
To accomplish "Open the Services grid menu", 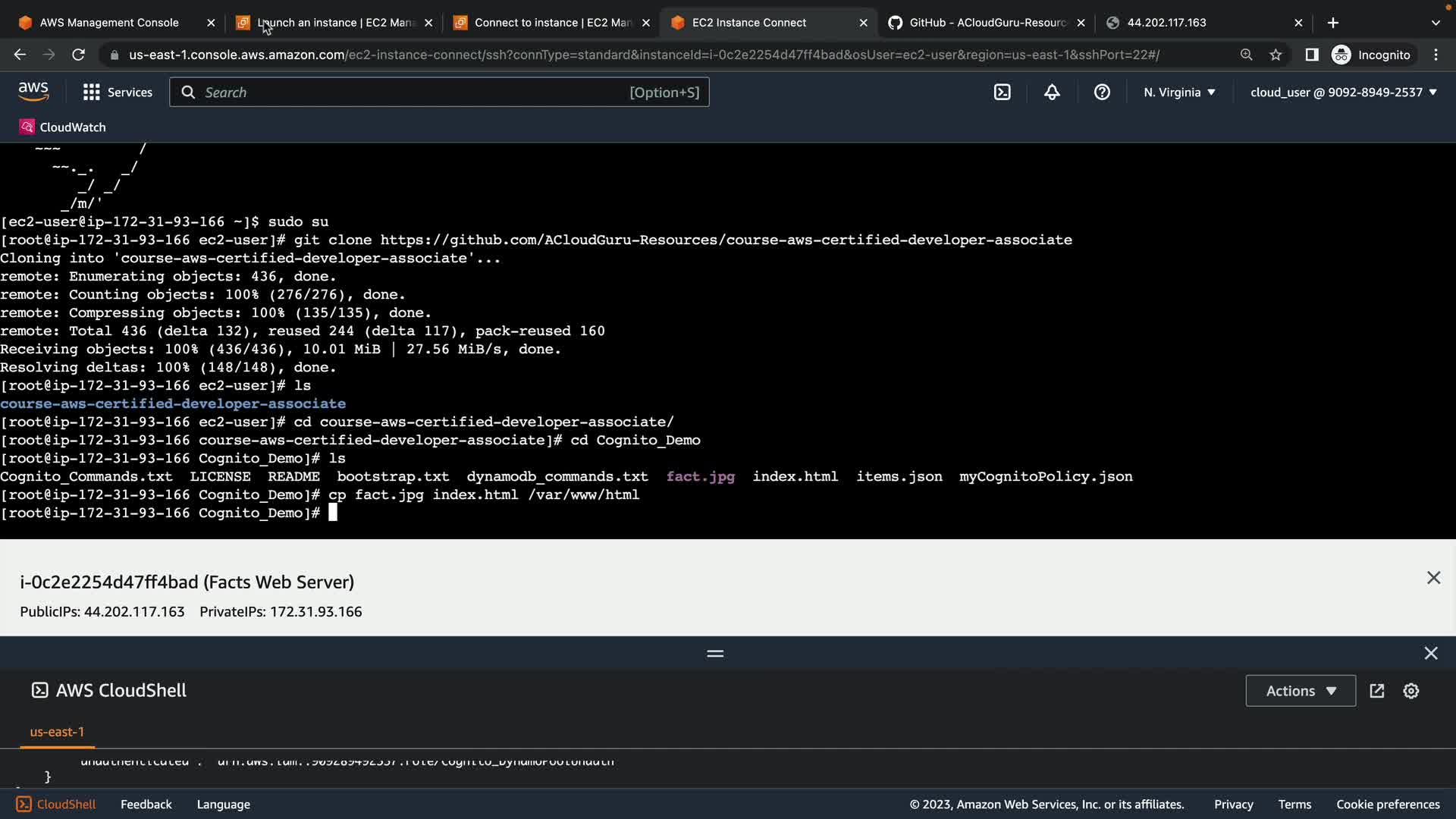I will coord(118,92).
